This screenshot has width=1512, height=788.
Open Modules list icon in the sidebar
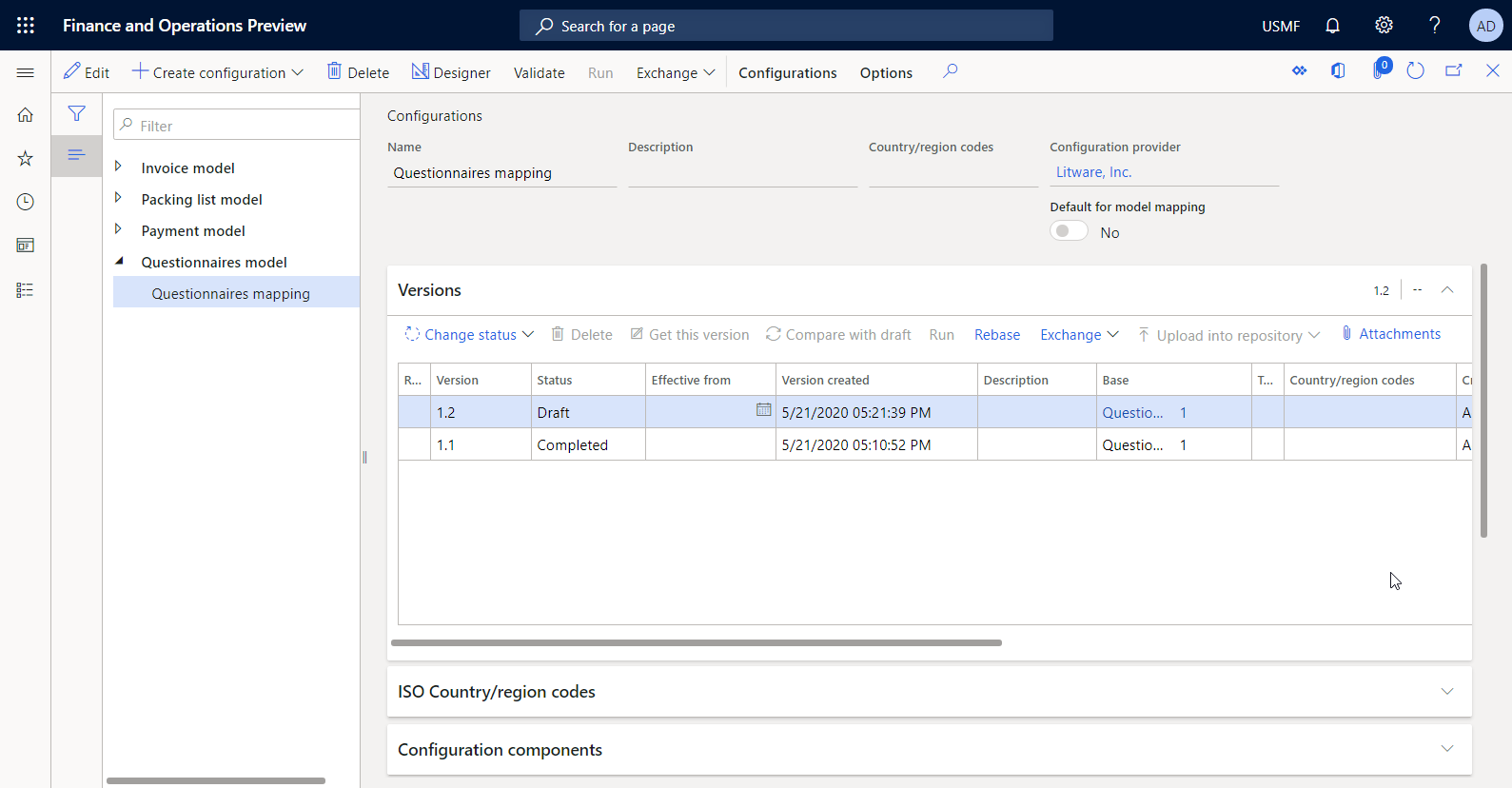point(26,290)
